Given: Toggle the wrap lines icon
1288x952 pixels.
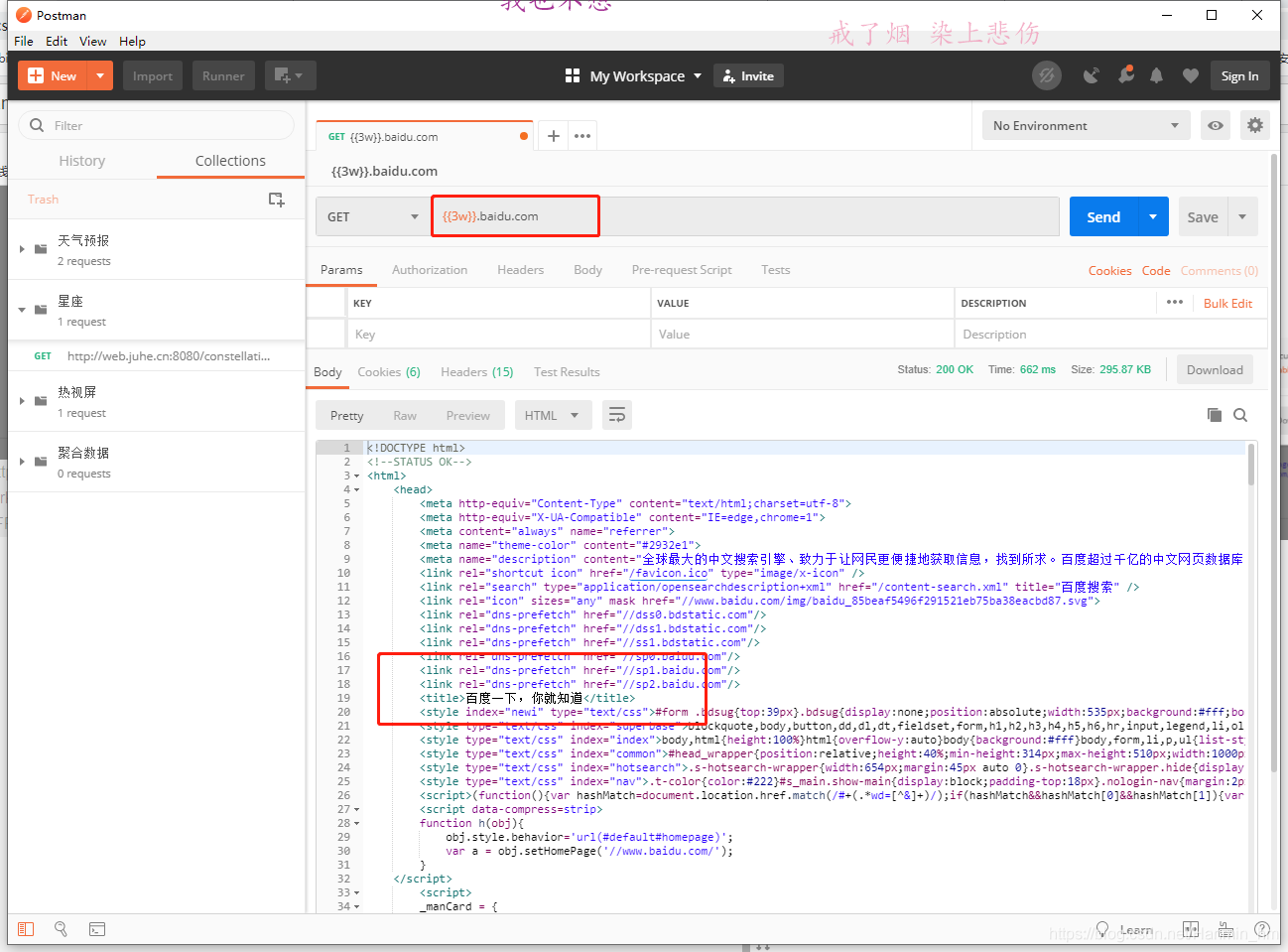Looking at the screenshot, I should click(x=617, y=415).
